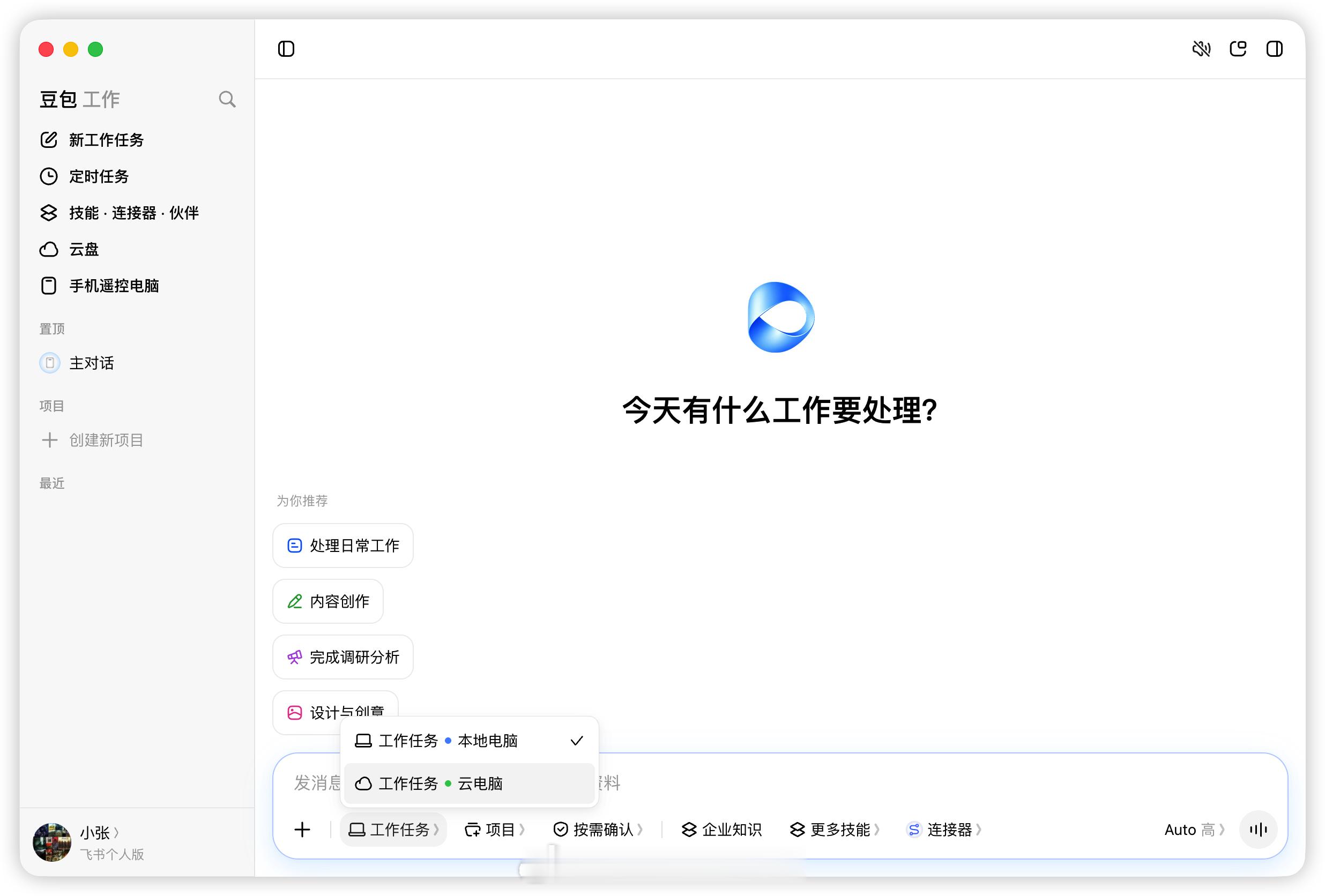The image size is (1325, 896).
Task: Click the 飞书个人版 label
Action: point(111,854)
